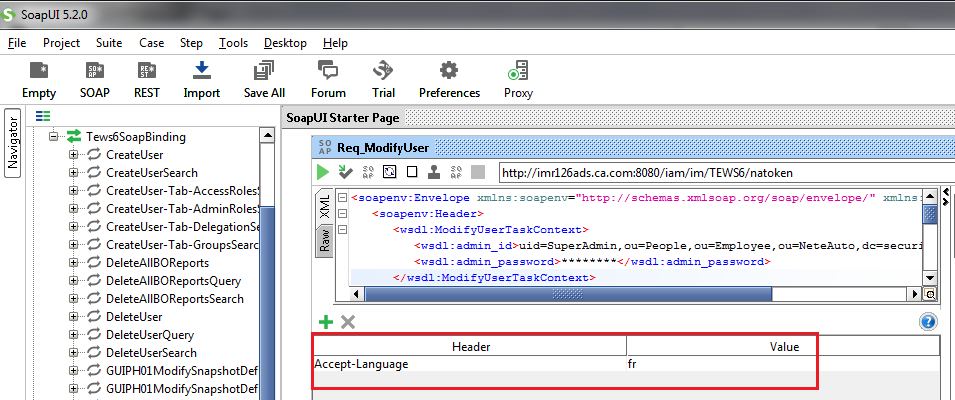Click Save All in the toolbar
The height and width of the screenshot is (400, 955).
pos(264,71)
